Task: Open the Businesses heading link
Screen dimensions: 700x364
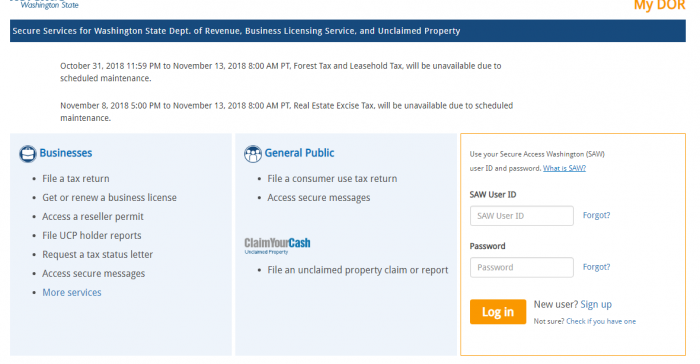Action: point(66,153)
